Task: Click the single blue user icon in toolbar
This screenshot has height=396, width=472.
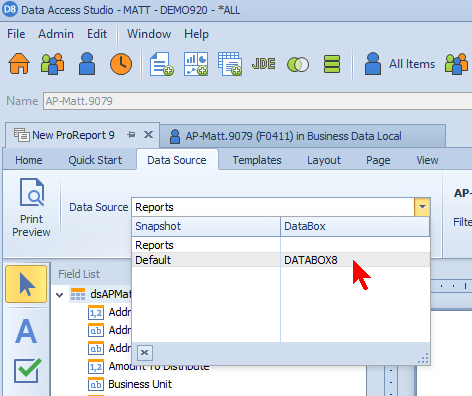Action: point(87,64)
